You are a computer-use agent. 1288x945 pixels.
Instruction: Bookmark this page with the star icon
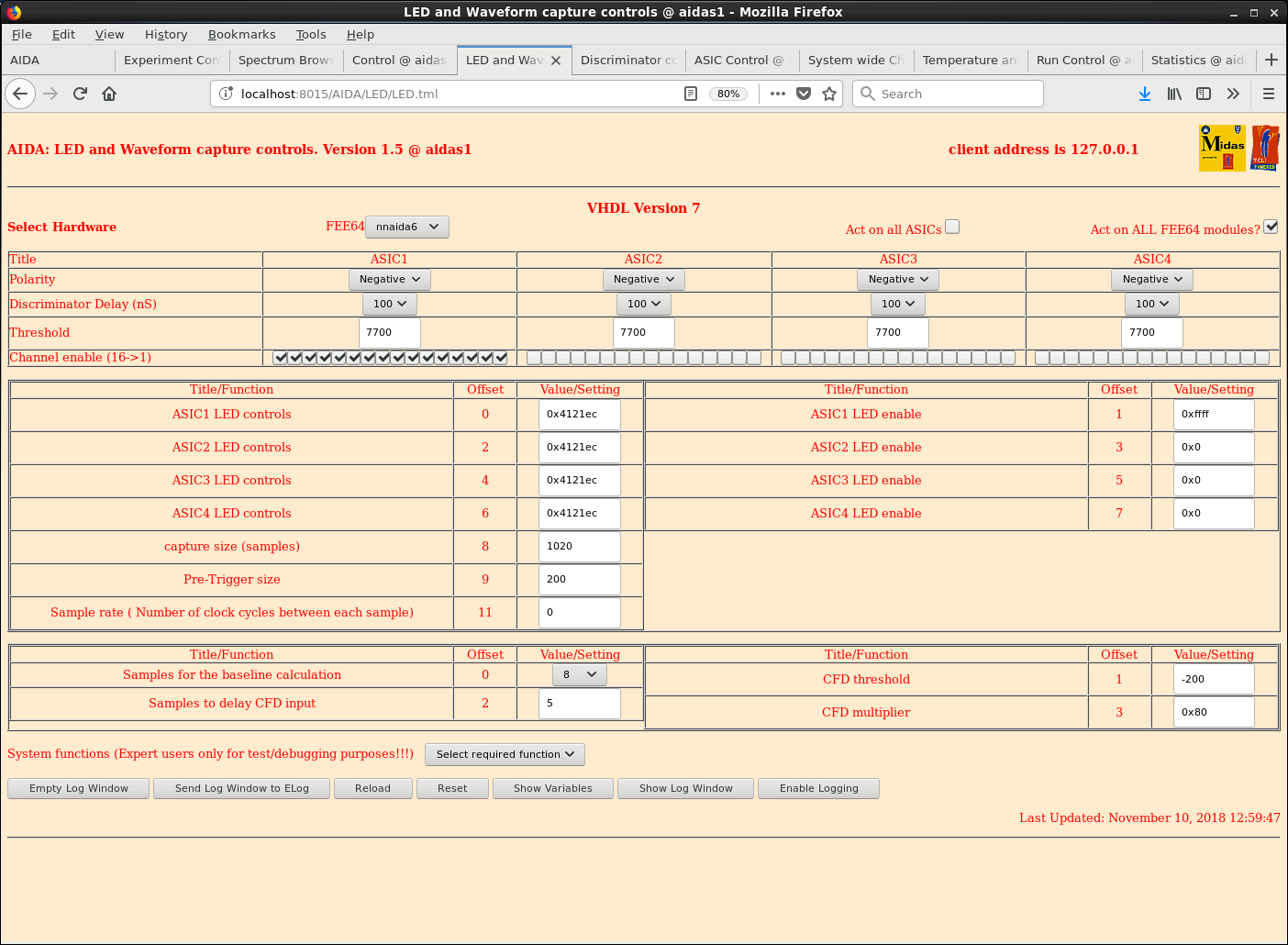click(x=829, y=94)
